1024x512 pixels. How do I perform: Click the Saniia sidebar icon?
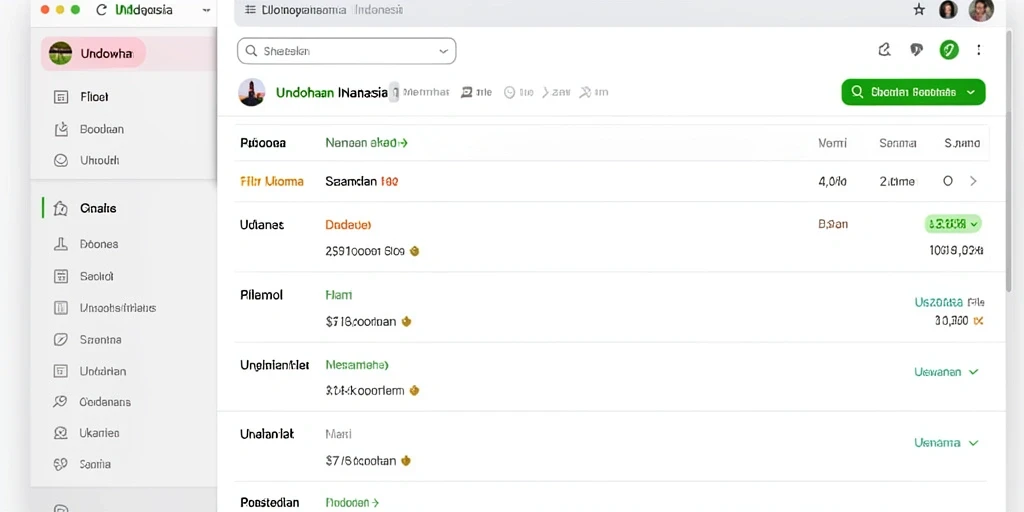(61, 464)
